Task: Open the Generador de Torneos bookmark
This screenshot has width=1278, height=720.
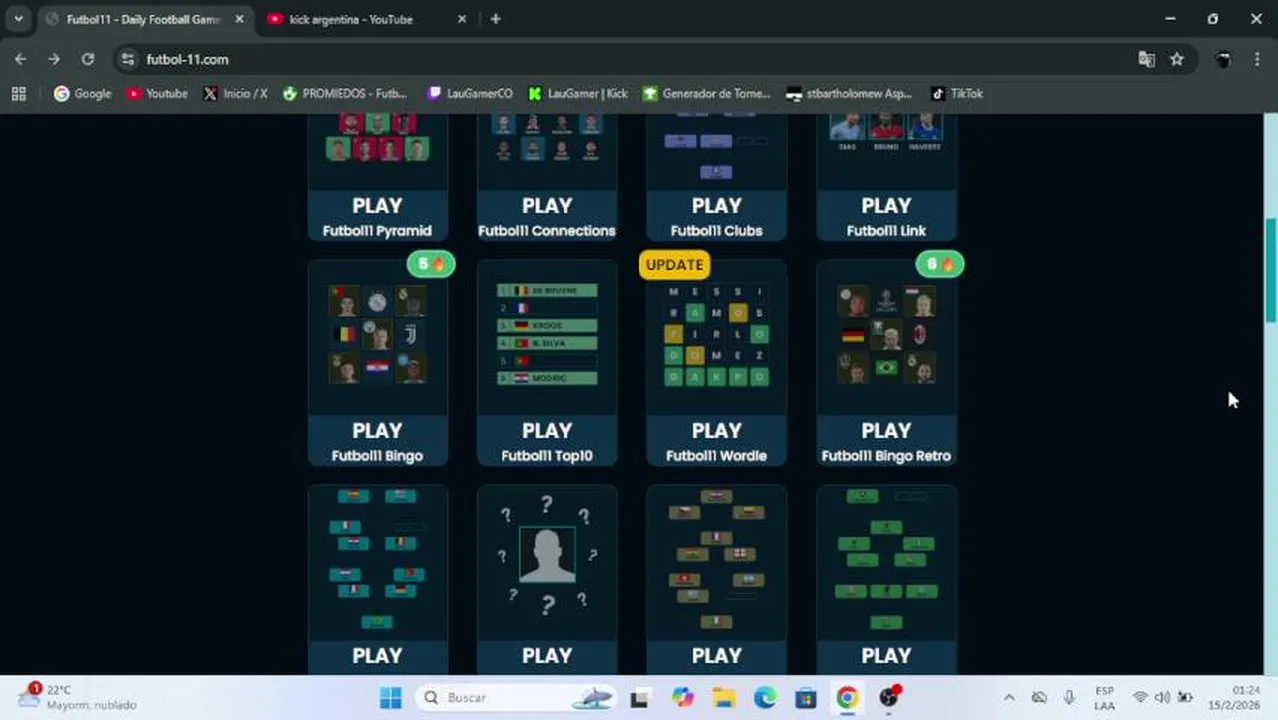Action: coord(707,94)
